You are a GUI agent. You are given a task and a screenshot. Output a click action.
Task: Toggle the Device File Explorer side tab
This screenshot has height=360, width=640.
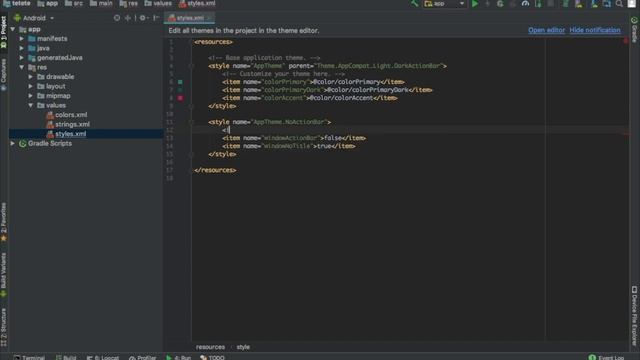point(634,316)
